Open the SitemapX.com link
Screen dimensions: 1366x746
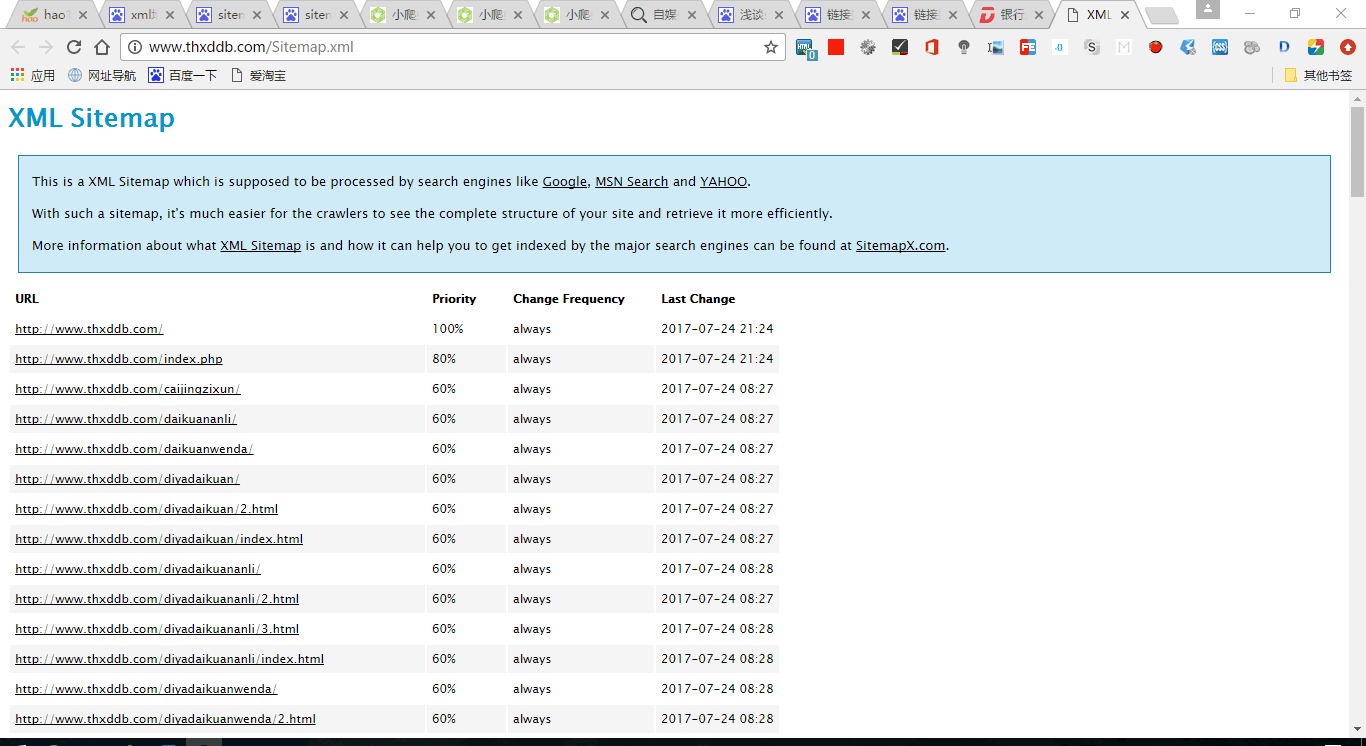(x=900, y=245)
